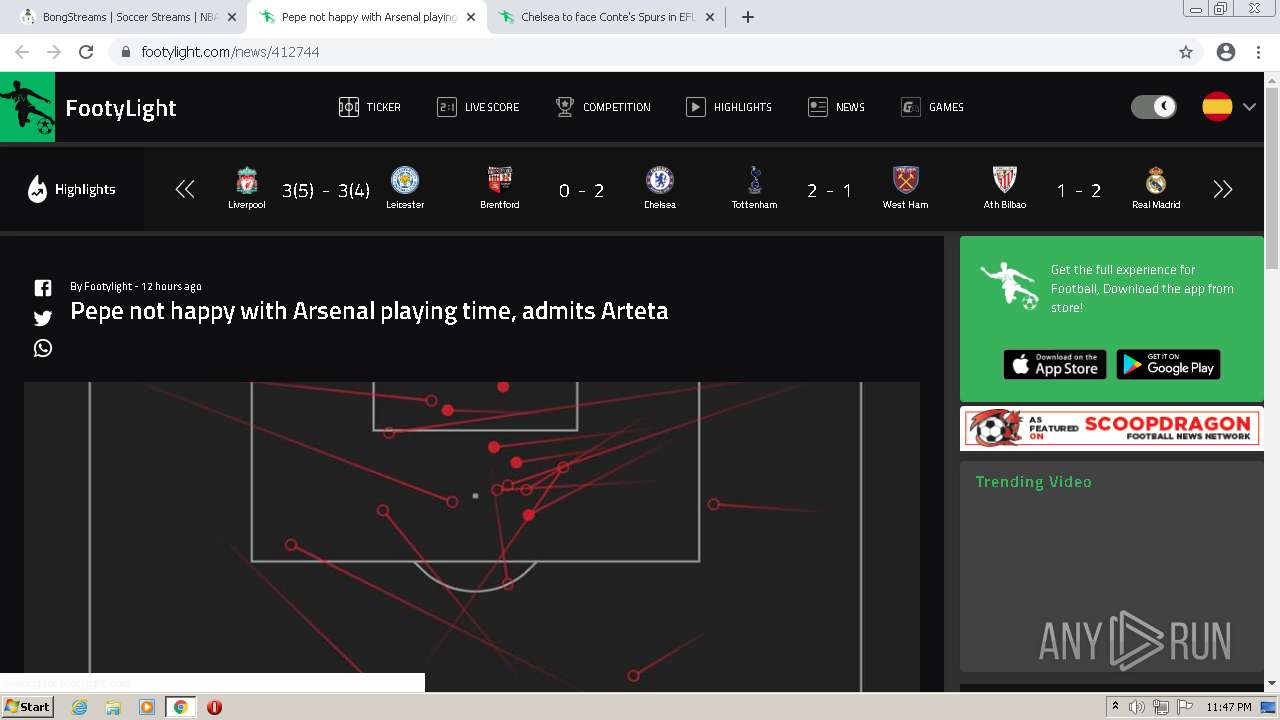Click the Ath Bilbao club crest
The height and width of the screenshot is (720, 1280).
(1005, 180)
